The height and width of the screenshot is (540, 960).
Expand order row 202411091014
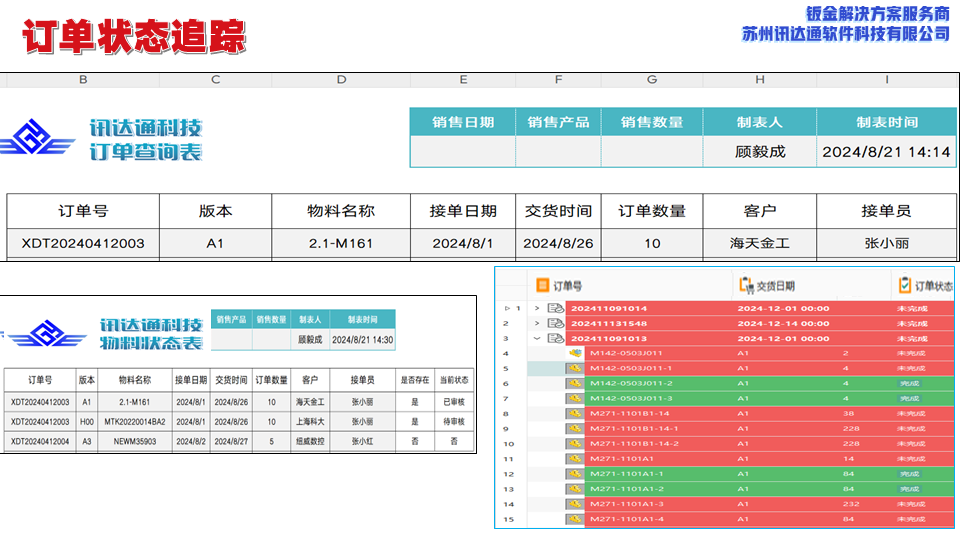537,309
